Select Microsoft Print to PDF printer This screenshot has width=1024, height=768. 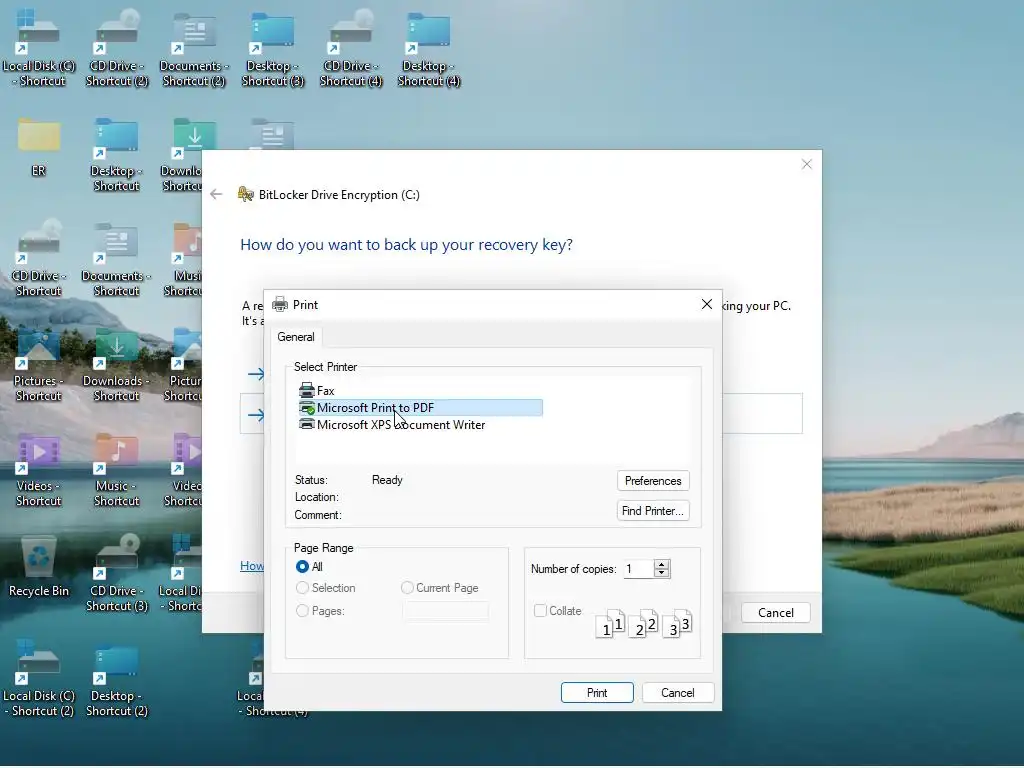coord(421,408)
